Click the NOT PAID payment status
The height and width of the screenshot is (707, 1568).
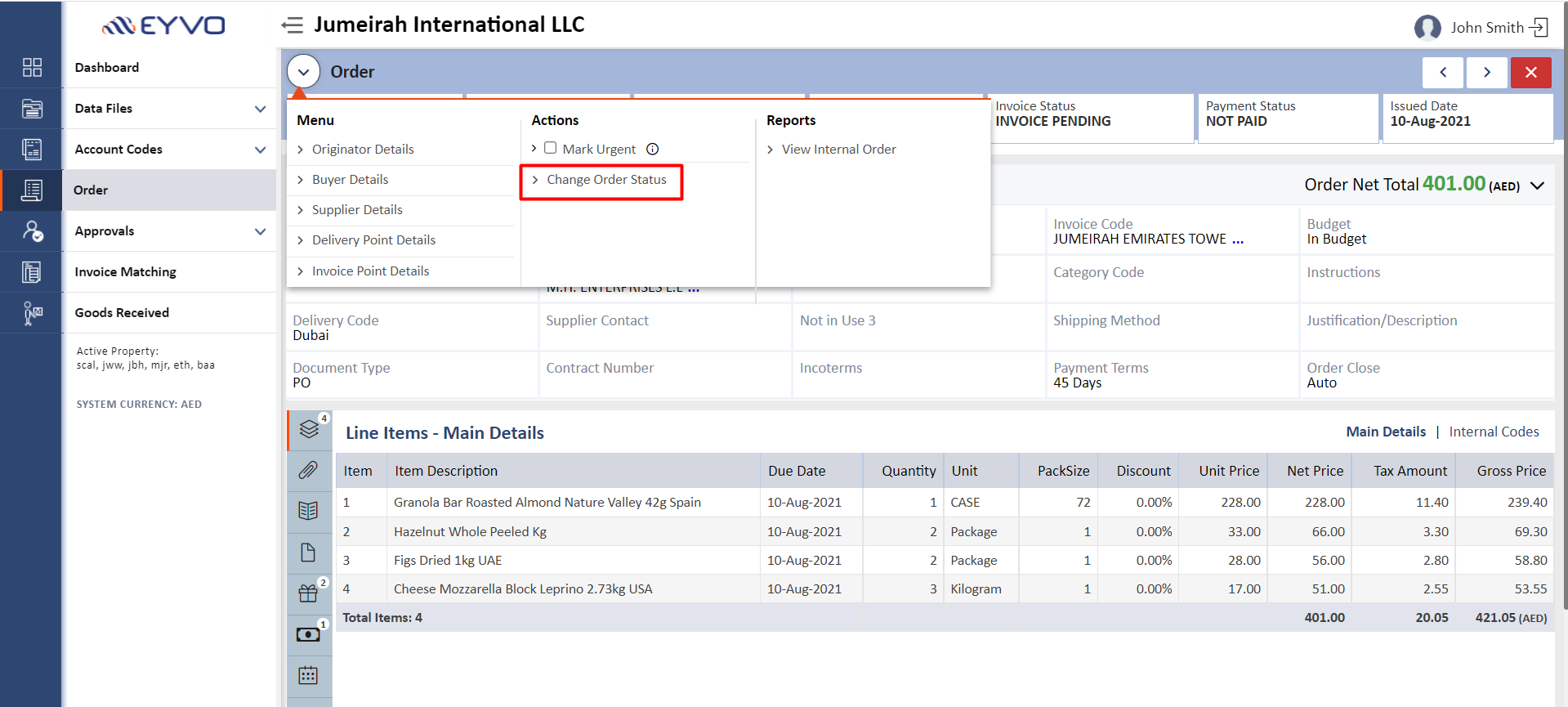[1236, 121]
